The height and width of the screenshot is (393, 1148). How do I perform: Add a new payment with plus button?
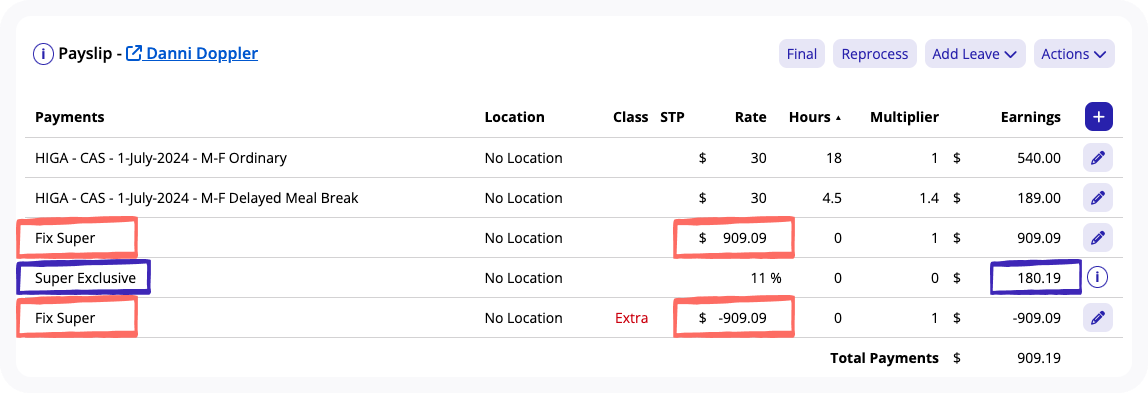click(x=1098, y=117)
